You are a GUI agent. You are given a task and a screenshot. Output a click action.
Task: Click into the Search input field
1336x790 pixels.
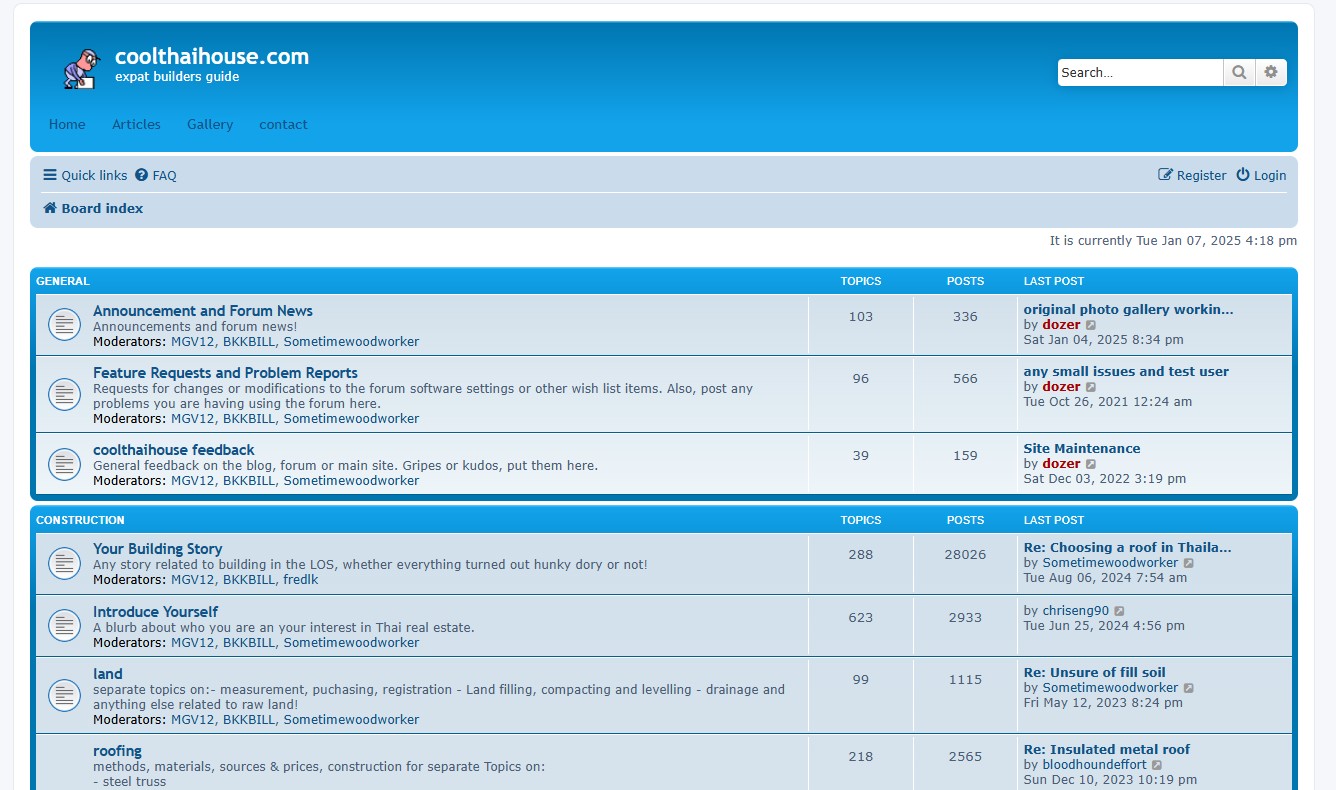click(x=1140, y=72)
